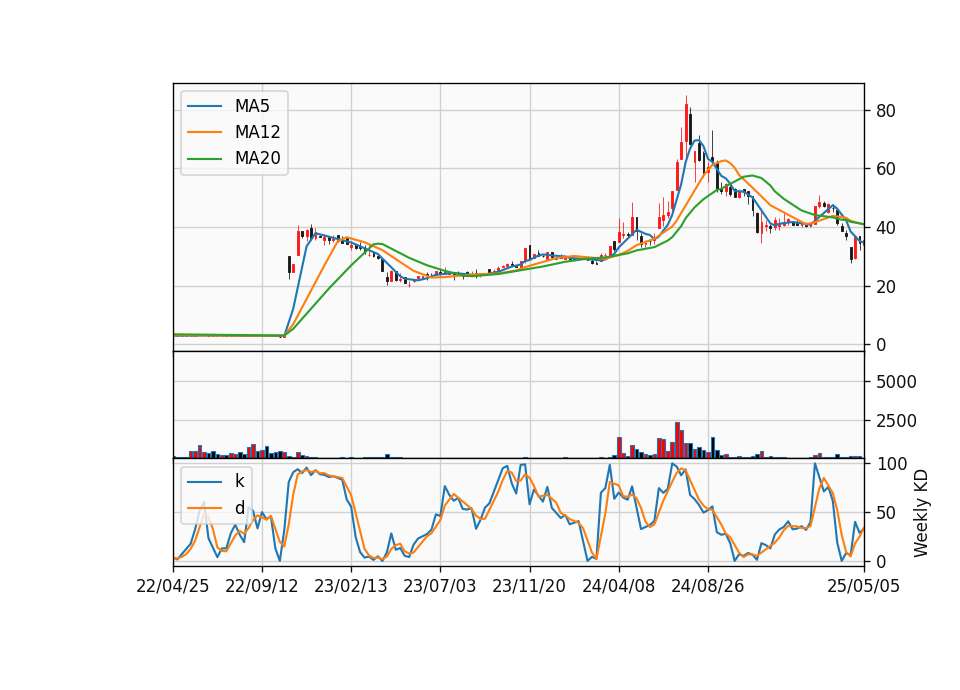Image resolution: width=960 pixels, height=690 pixels.
Task: Click the 23/07/03 date axis label
Action: pyautogui.click(x=440, y=586)
